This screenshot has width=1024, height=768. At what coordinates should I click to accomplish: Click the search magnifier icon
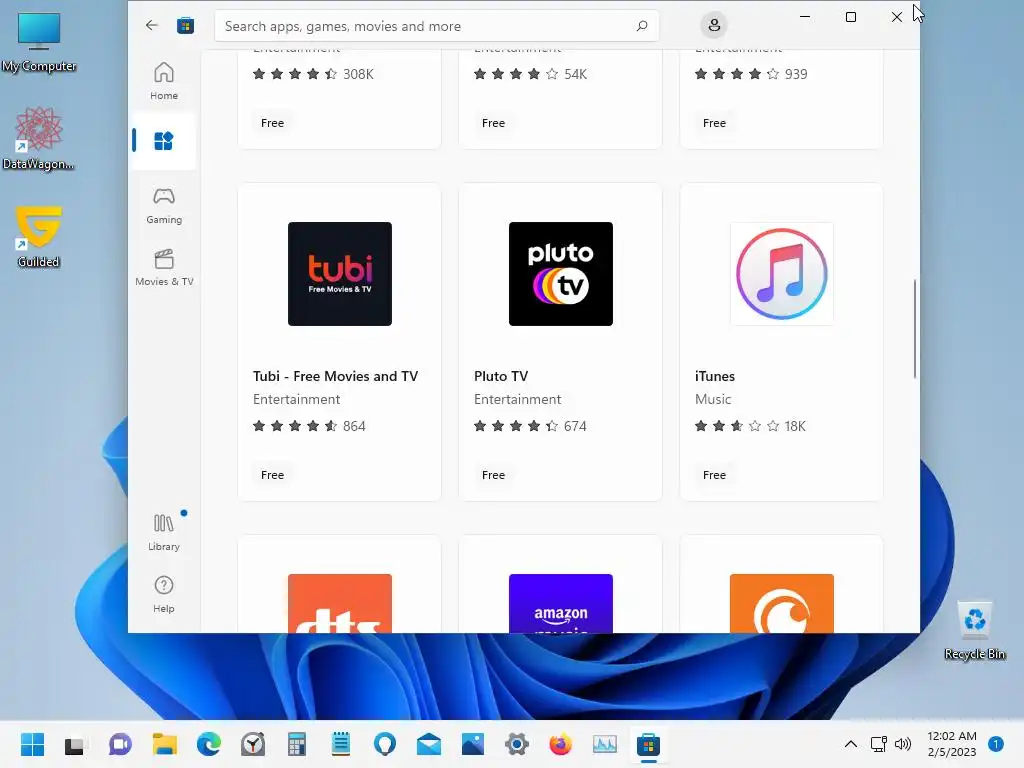(x=642, y=25)
